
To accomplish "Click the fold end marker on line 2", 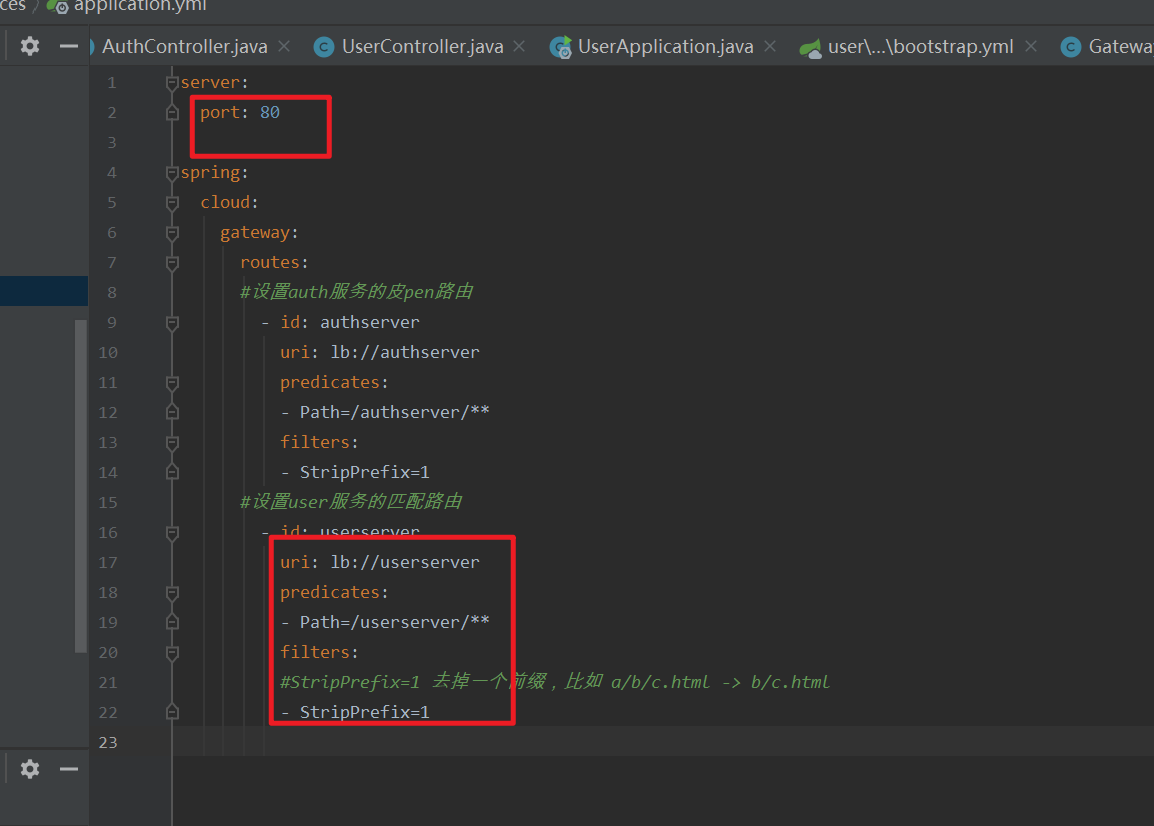I will (172, 113).
